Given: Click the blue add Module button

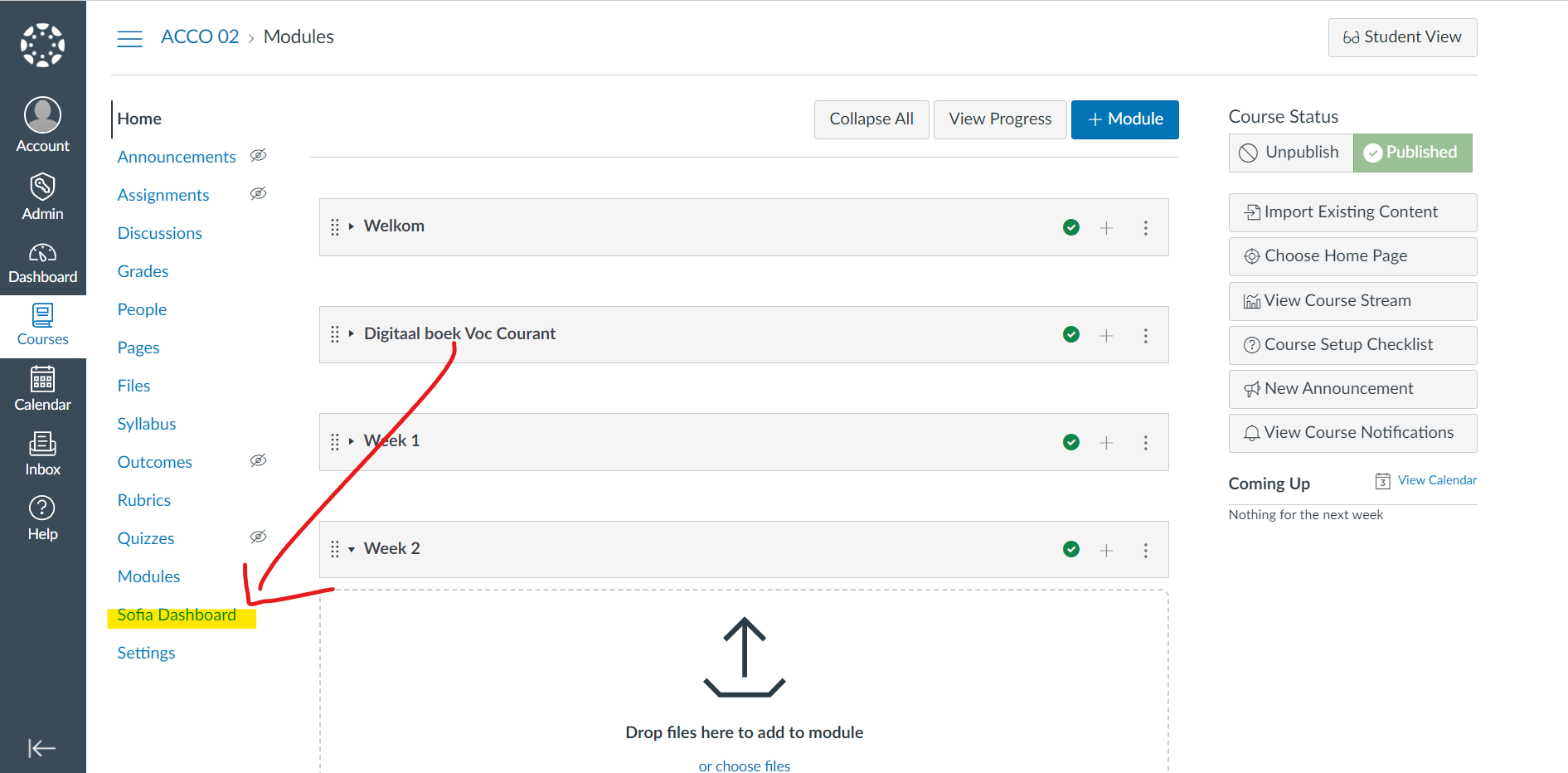Looking at the screenshot, I should [1124, 119].
